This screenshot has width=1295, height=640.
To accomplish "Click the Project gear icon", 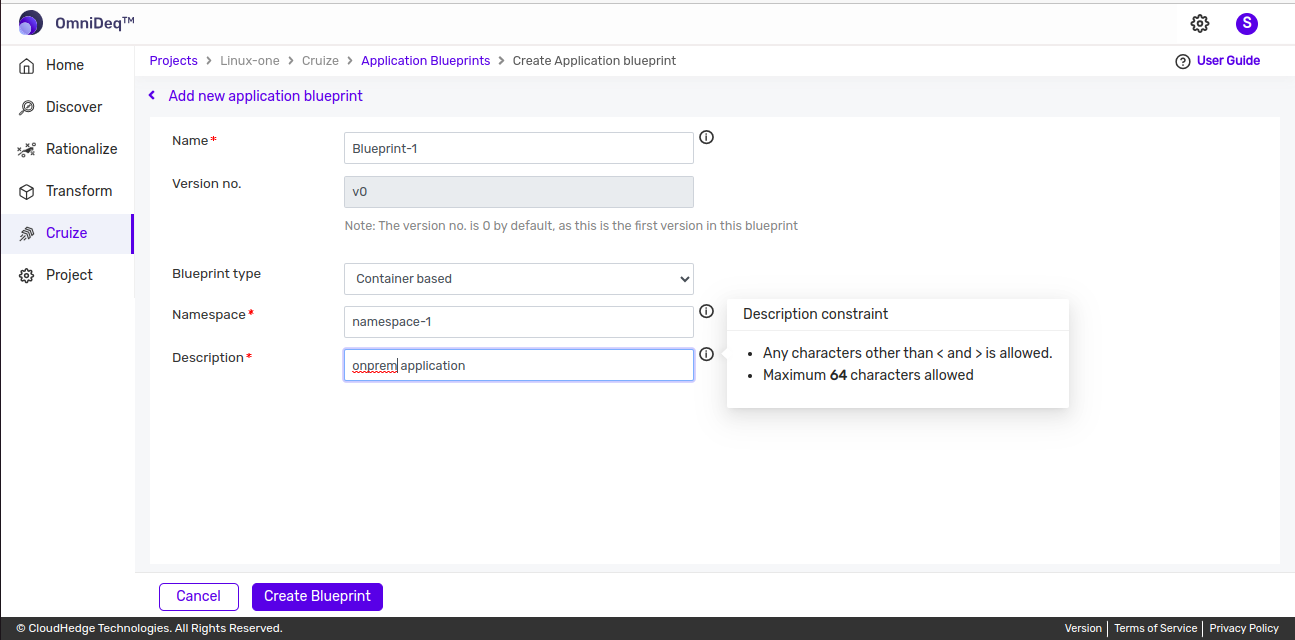I will [x=27, y=275].
